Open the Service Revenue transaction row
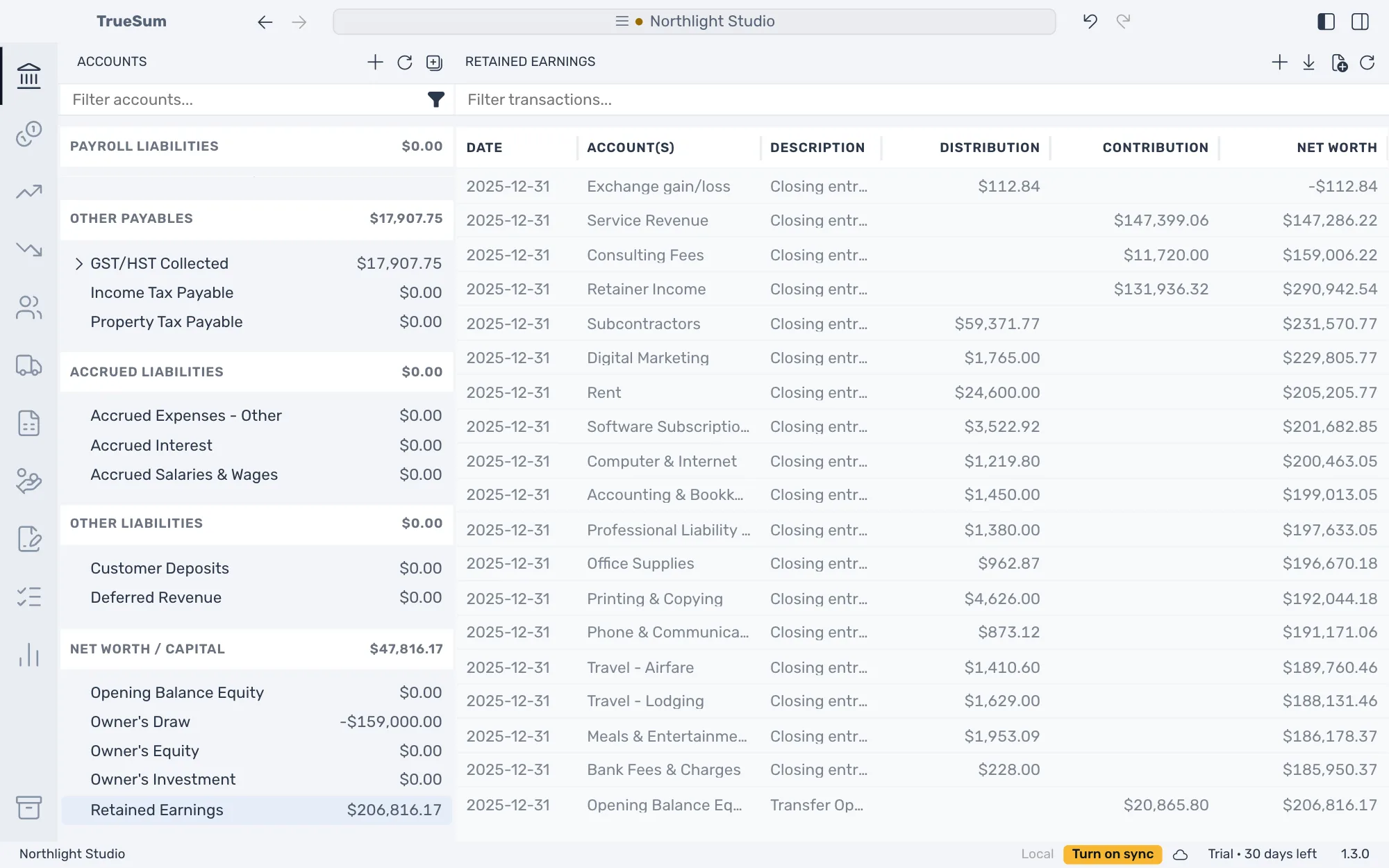 [922, 221]
